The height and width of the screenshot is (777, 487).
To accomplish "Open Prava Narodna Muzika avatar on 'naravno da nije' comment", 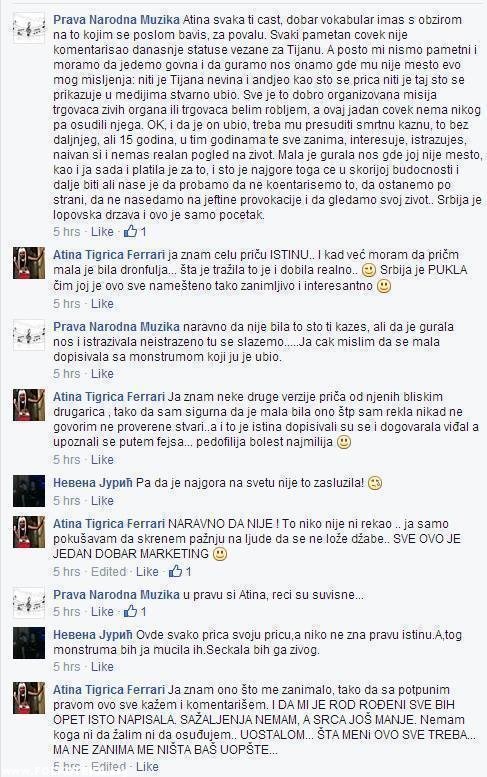I will pos(29,335).
